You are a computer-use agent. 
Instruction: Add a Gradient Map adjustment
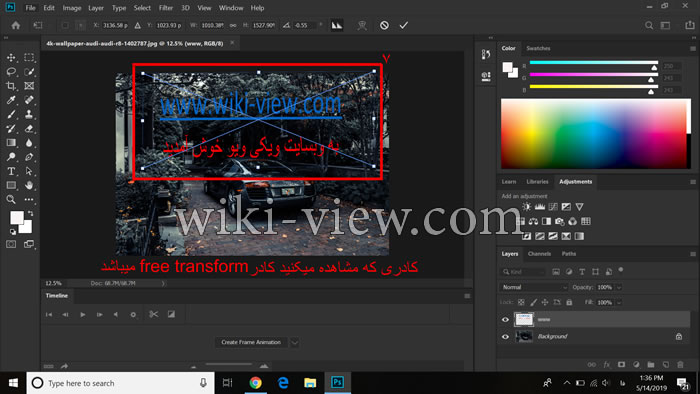[579, 236]
